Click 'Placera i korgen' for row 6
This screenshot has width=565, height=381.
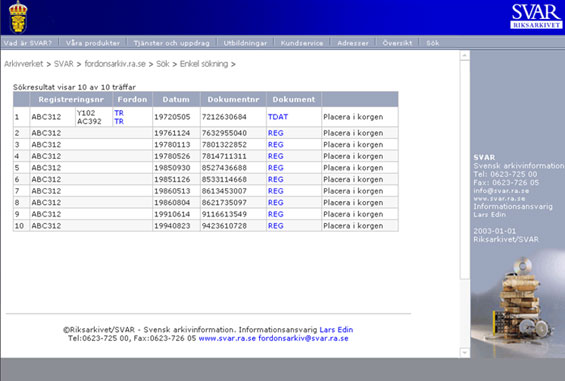coord(353,179)
